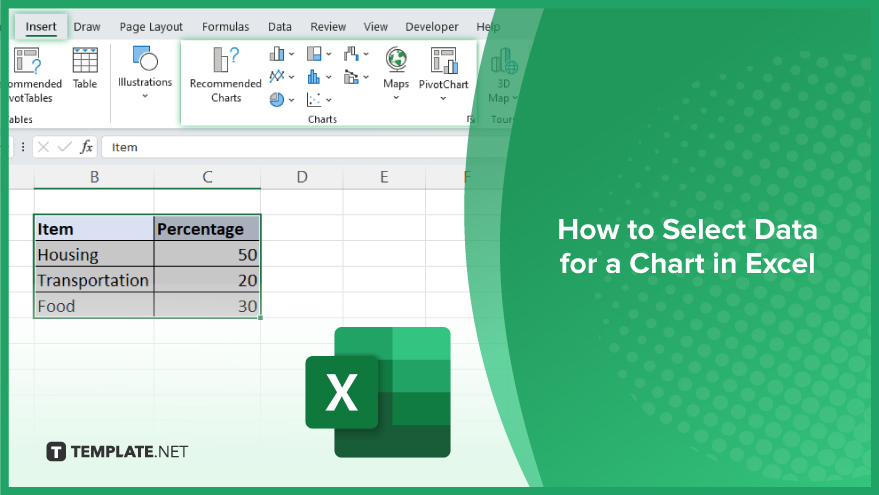
Task: Select the line or area chart icon
Action: click(277, 76)
